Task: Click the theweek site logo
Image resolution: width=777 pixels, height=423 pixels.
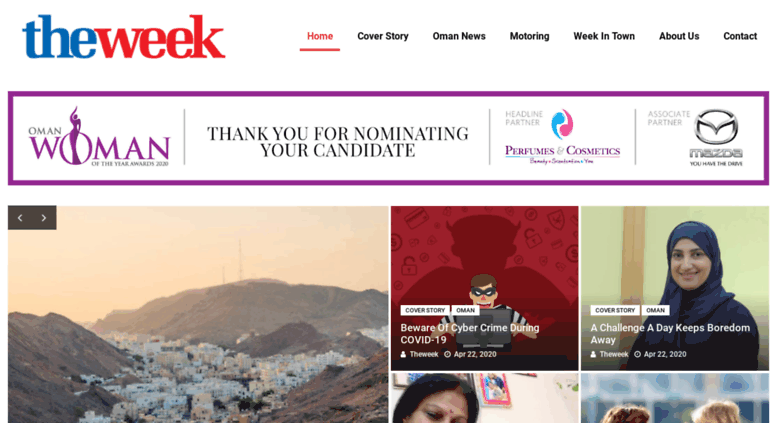Action: [124, 37]
